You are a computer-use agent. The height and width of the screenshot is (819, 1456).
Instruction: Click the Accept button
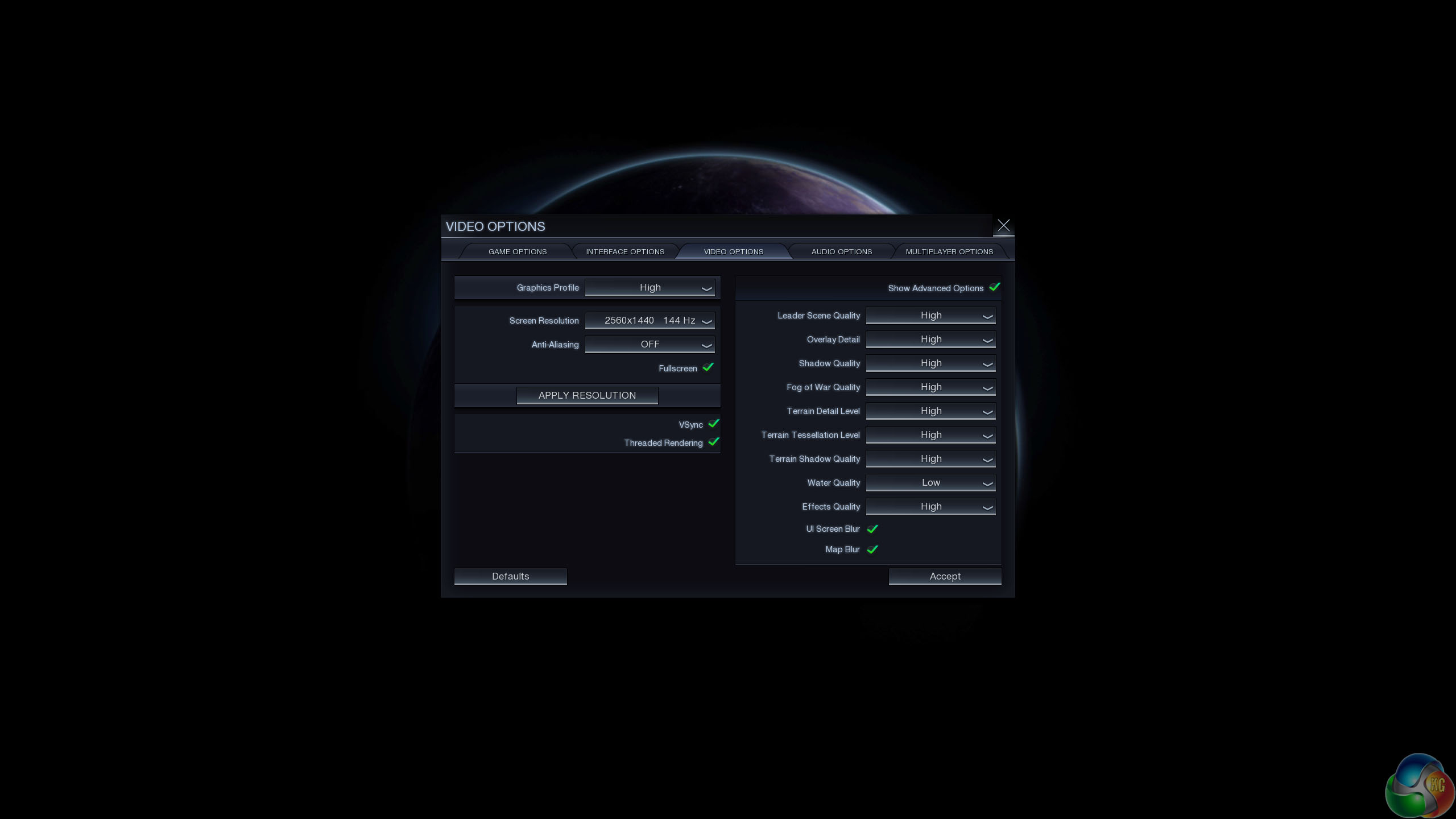coord(945,576)
